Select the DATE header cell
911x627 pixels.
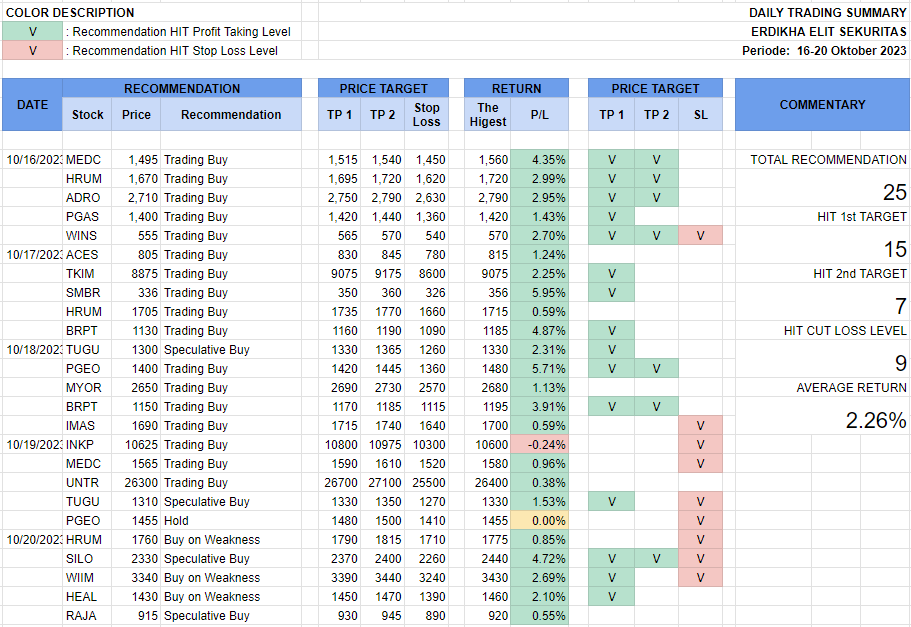click(32, 105)
